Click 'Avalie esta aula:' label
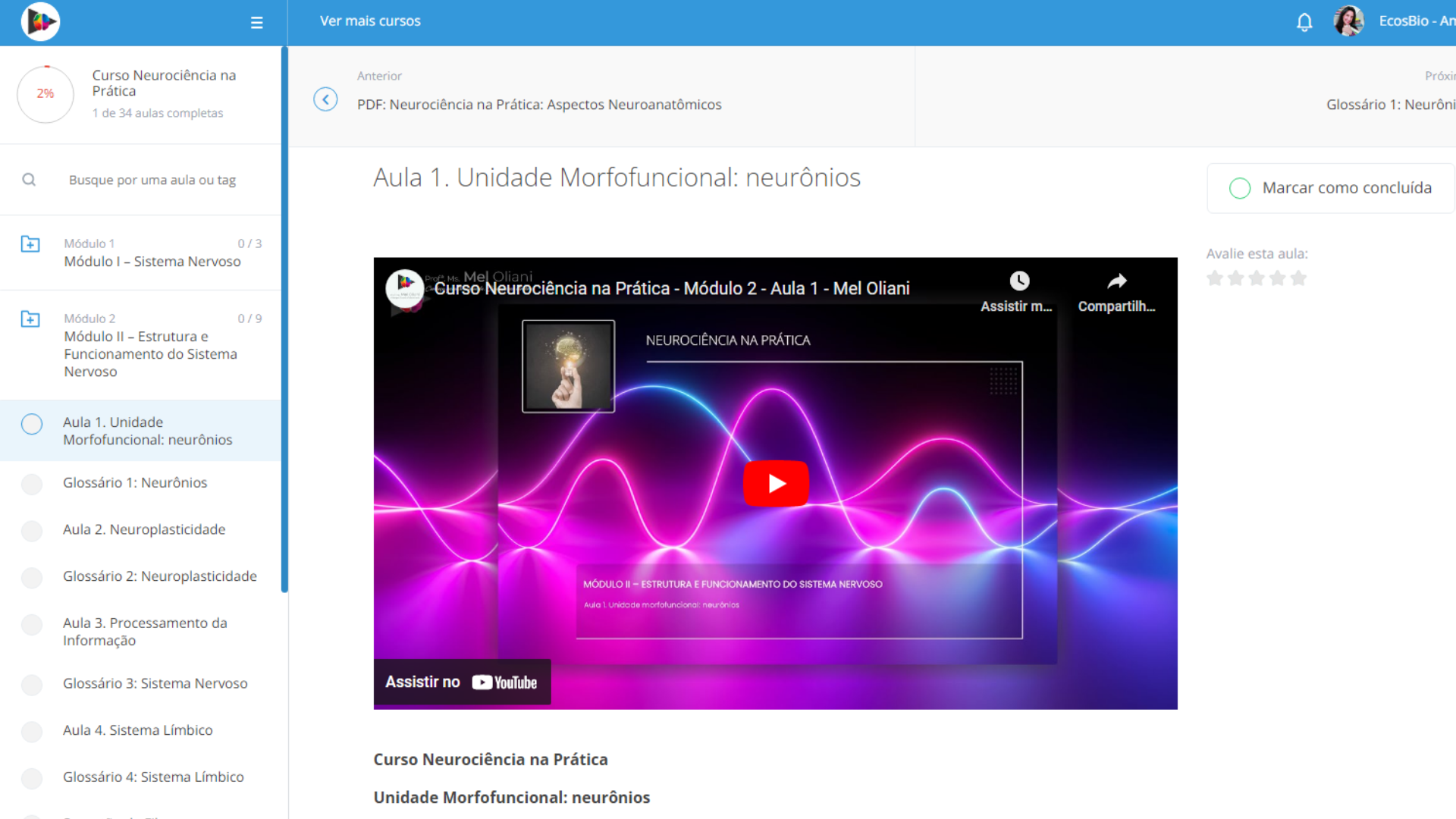1456x819 pixels. [1257, 253]
